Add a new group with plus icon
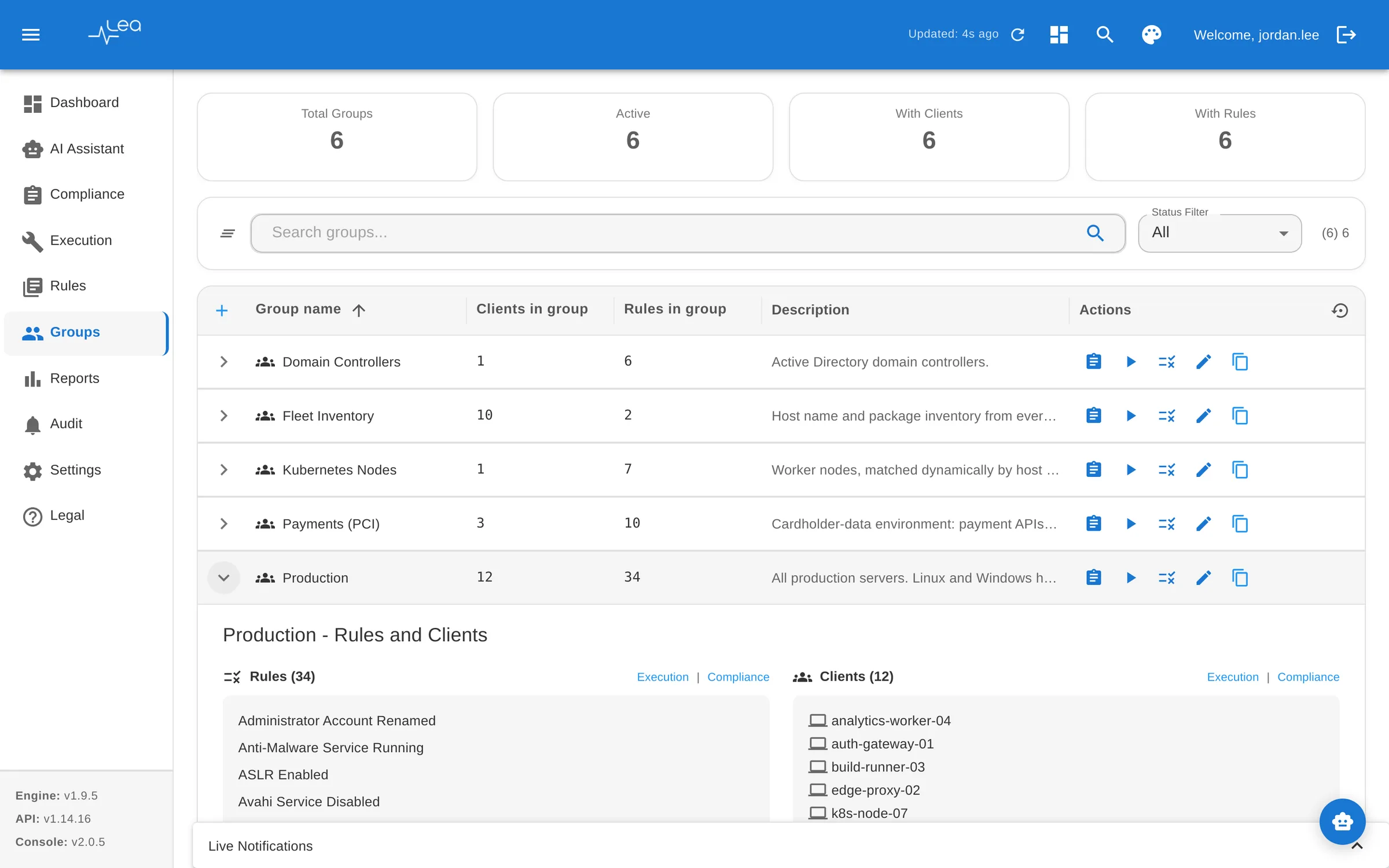The height and width of the screenshot is (868, 1389). click(222, 311)
